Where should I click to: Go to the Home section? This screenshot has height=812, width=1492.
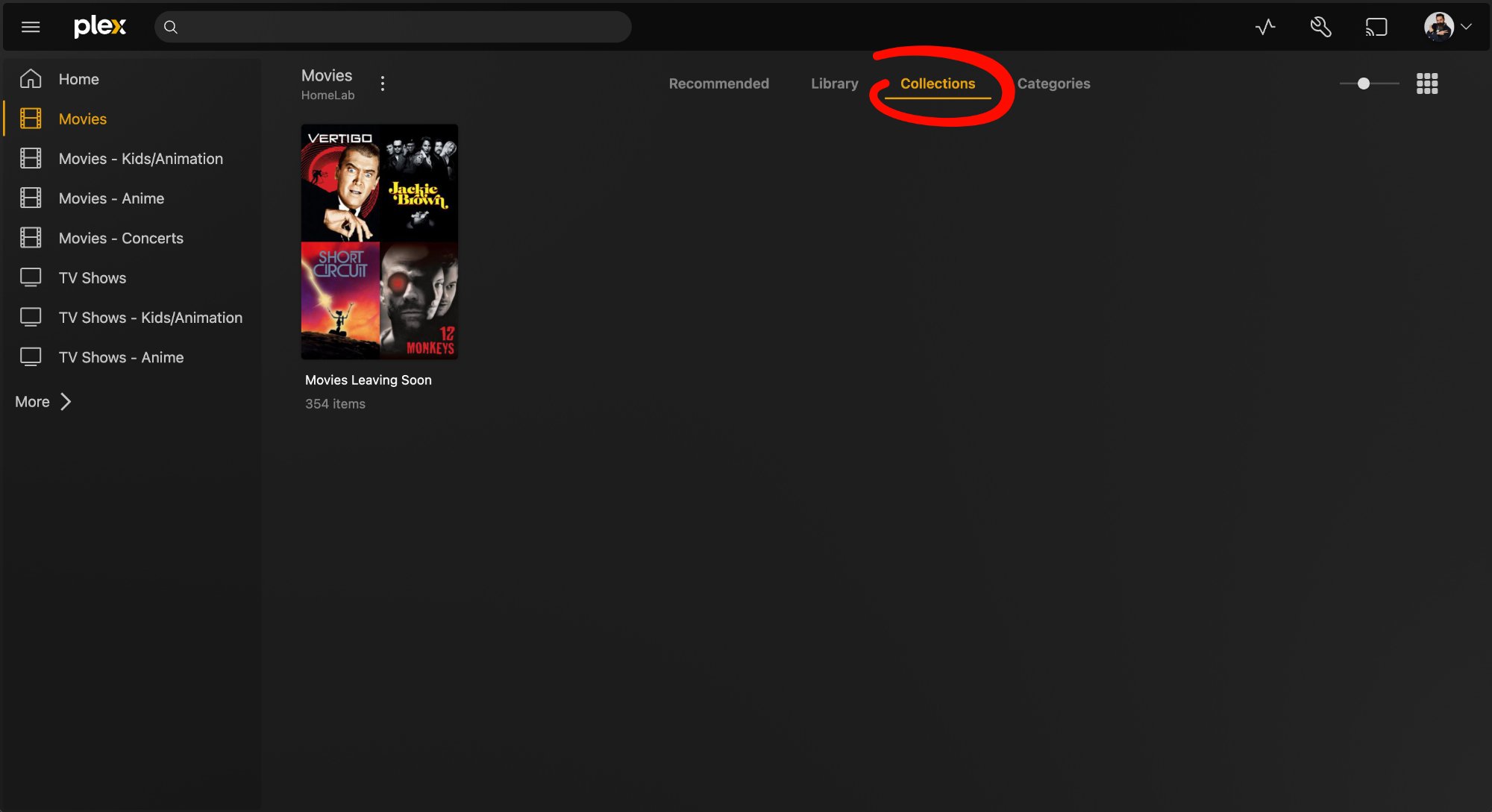pos(78,79)
